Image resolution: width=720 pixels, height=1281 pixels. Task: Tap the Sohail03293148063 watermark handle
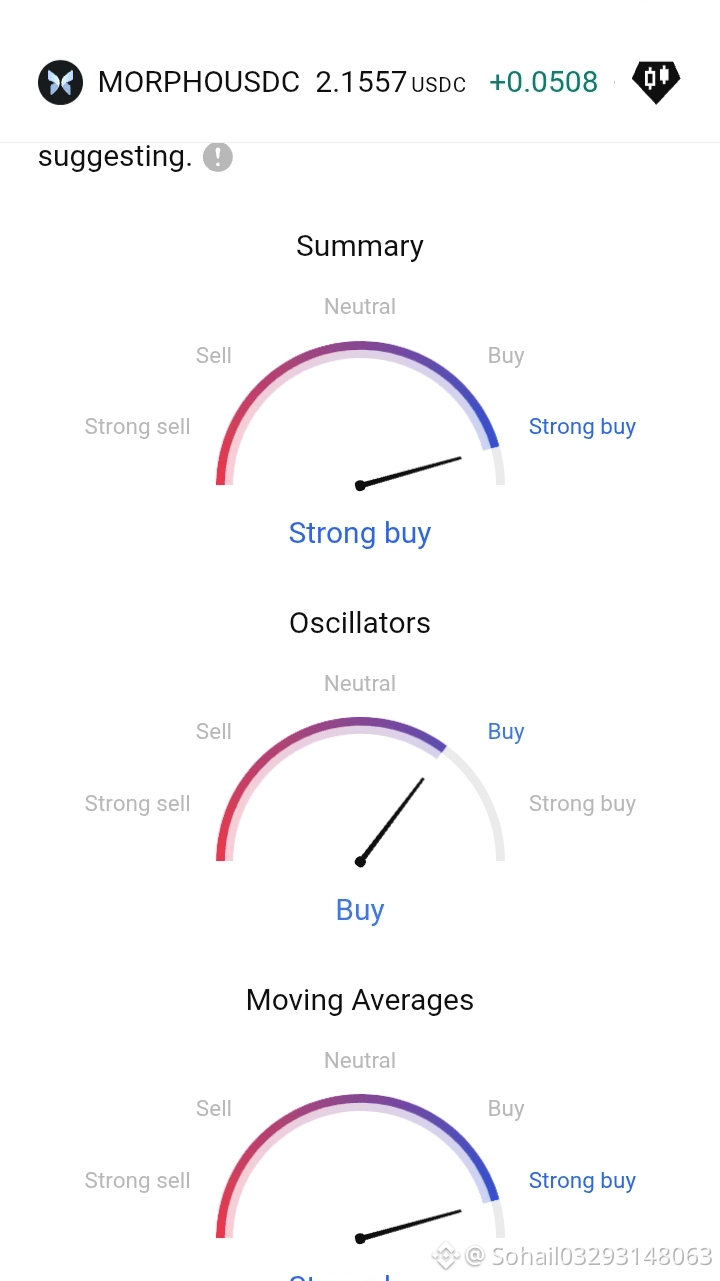click(602, 1255)
